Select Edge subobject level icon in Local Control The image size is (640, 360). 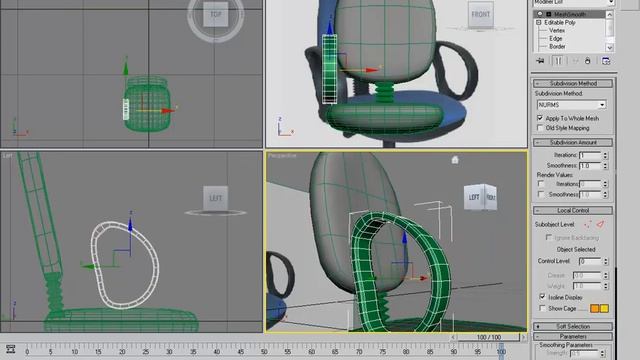point(600,224)
